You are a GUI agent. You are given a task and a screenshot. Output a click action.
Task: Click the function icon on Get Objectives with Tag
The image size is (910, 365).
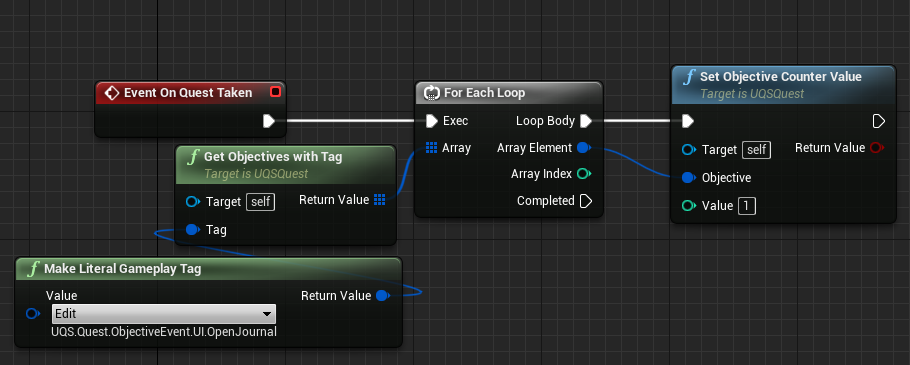193,157
